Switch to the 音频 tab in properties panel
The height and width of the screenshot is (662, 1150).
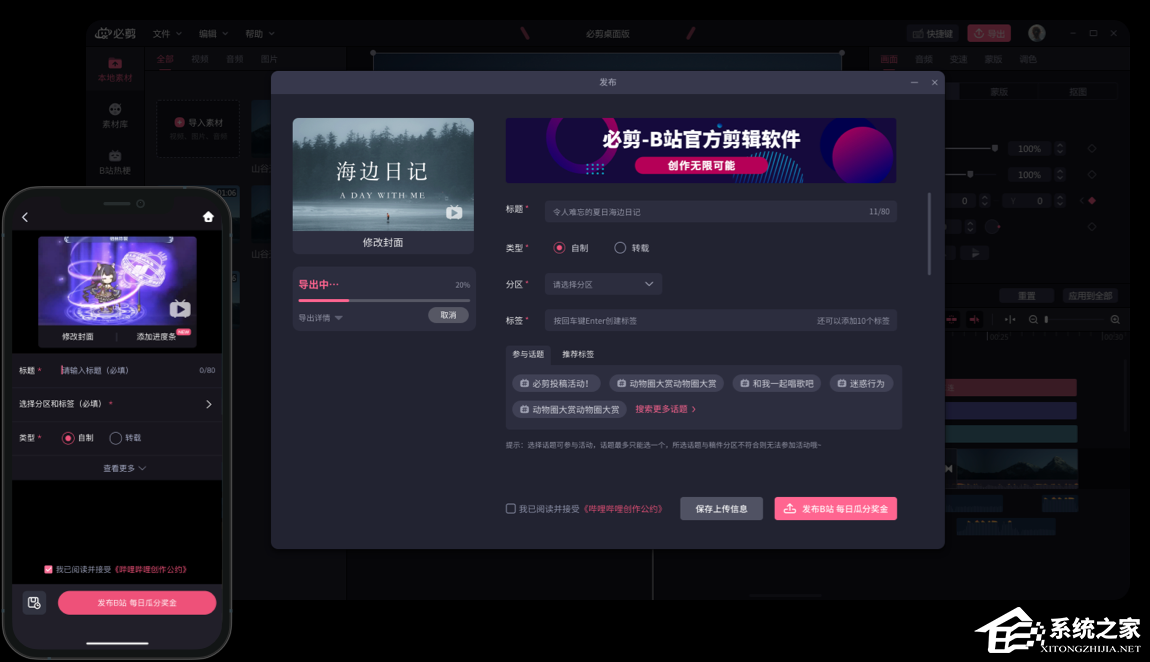pyautogui.click(x=925, y=58)
